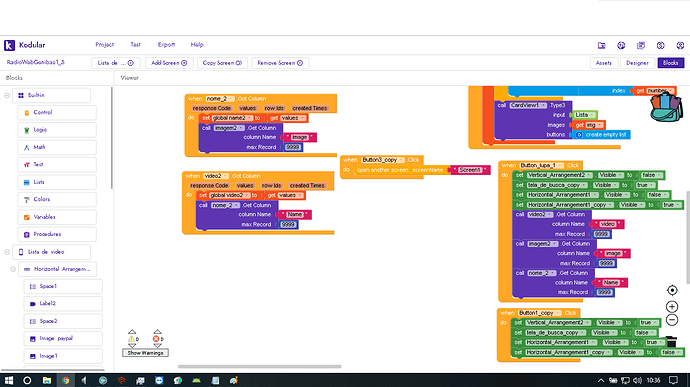The width and height of the screenshot is (690, 387).
Task: Open the Project menu
Action: pyautogui.click(x=105, y=44)
